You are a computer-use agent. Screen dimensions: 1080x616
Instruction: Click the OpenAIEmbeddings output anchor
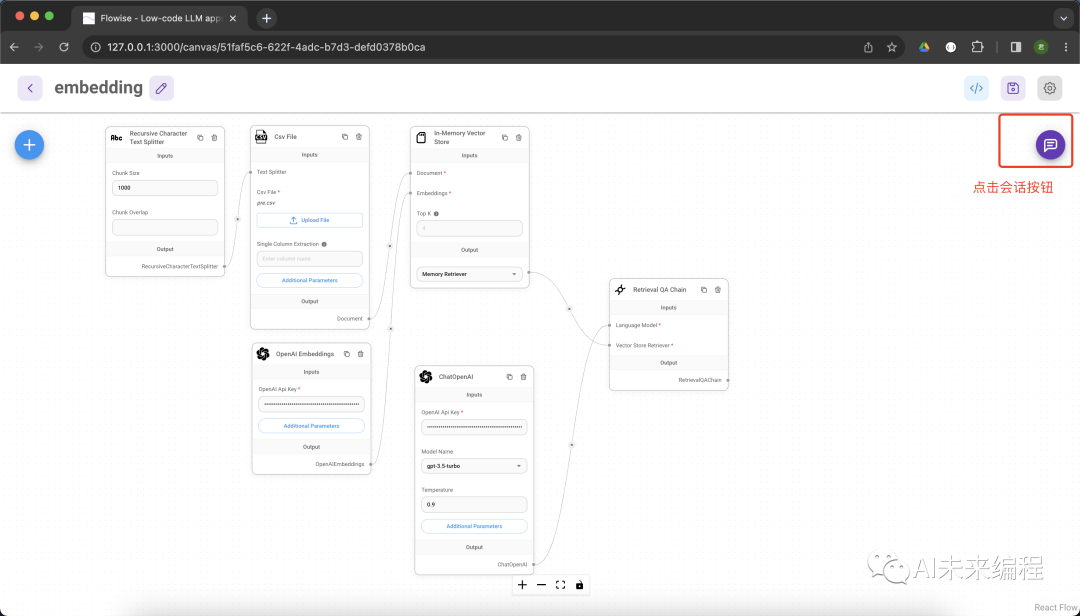pyautogui.click(x=371, y=464)
